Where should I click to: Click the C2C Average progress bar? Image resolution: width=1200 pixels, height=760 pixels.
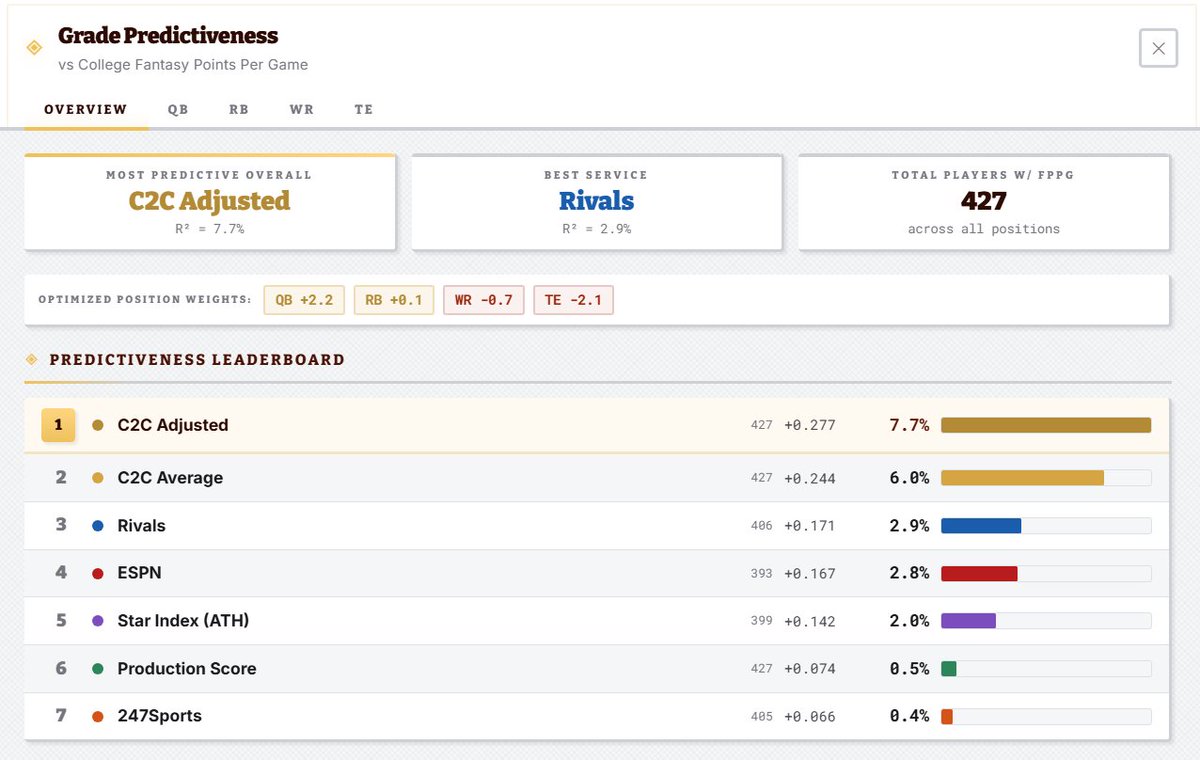[1046, 478]
